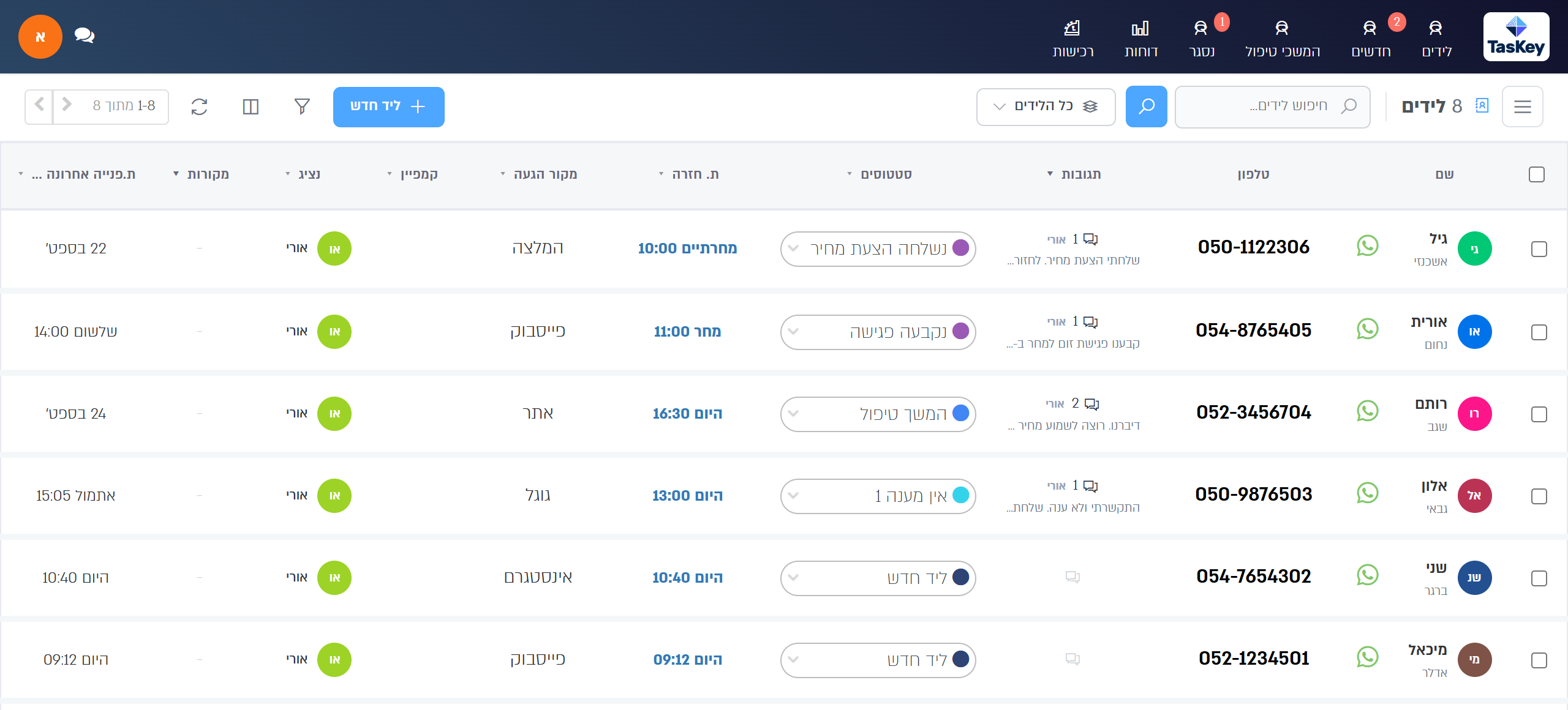Open status dropdown נקבעה פגישה
Image resolution: width=1568 pixels, height=710 pixels.
pos(878,332)
